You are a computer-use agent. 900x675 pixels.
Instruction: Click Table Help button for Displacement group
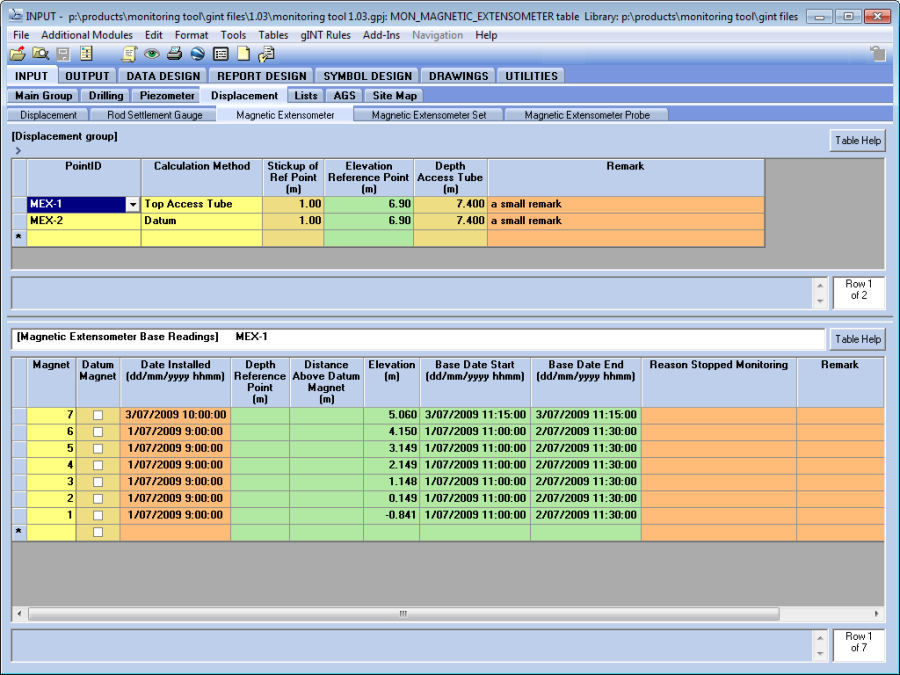pyautogui.click(x=857, y=141)
